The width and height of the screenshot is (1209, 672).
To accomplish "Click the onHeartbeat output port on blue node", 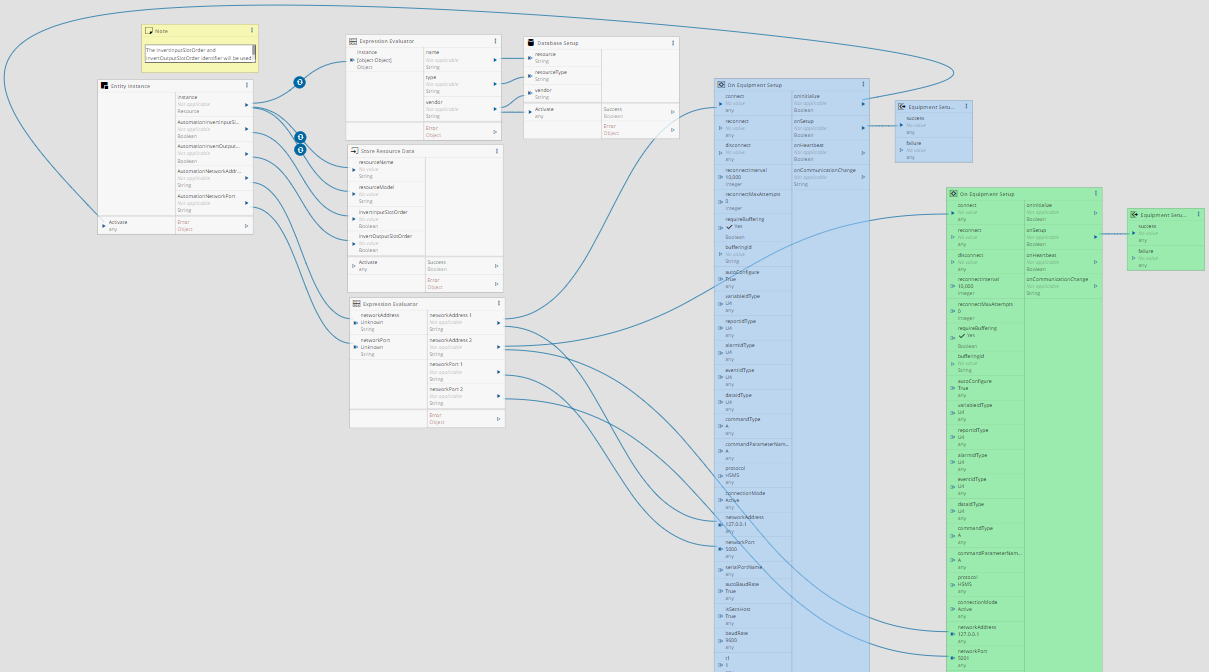I will pos(863,153).
